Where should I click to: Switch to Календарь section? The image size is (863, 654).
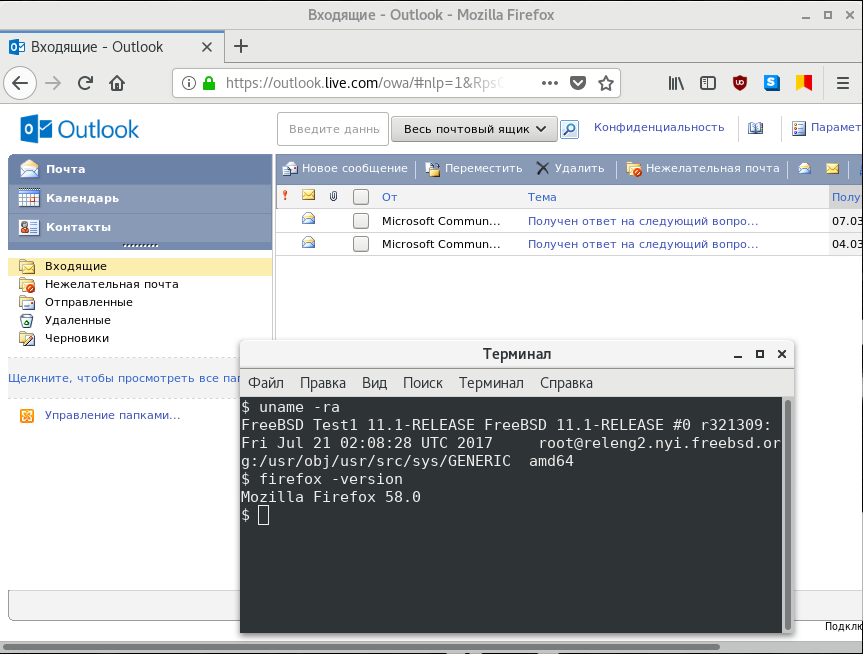click(140, 198)
